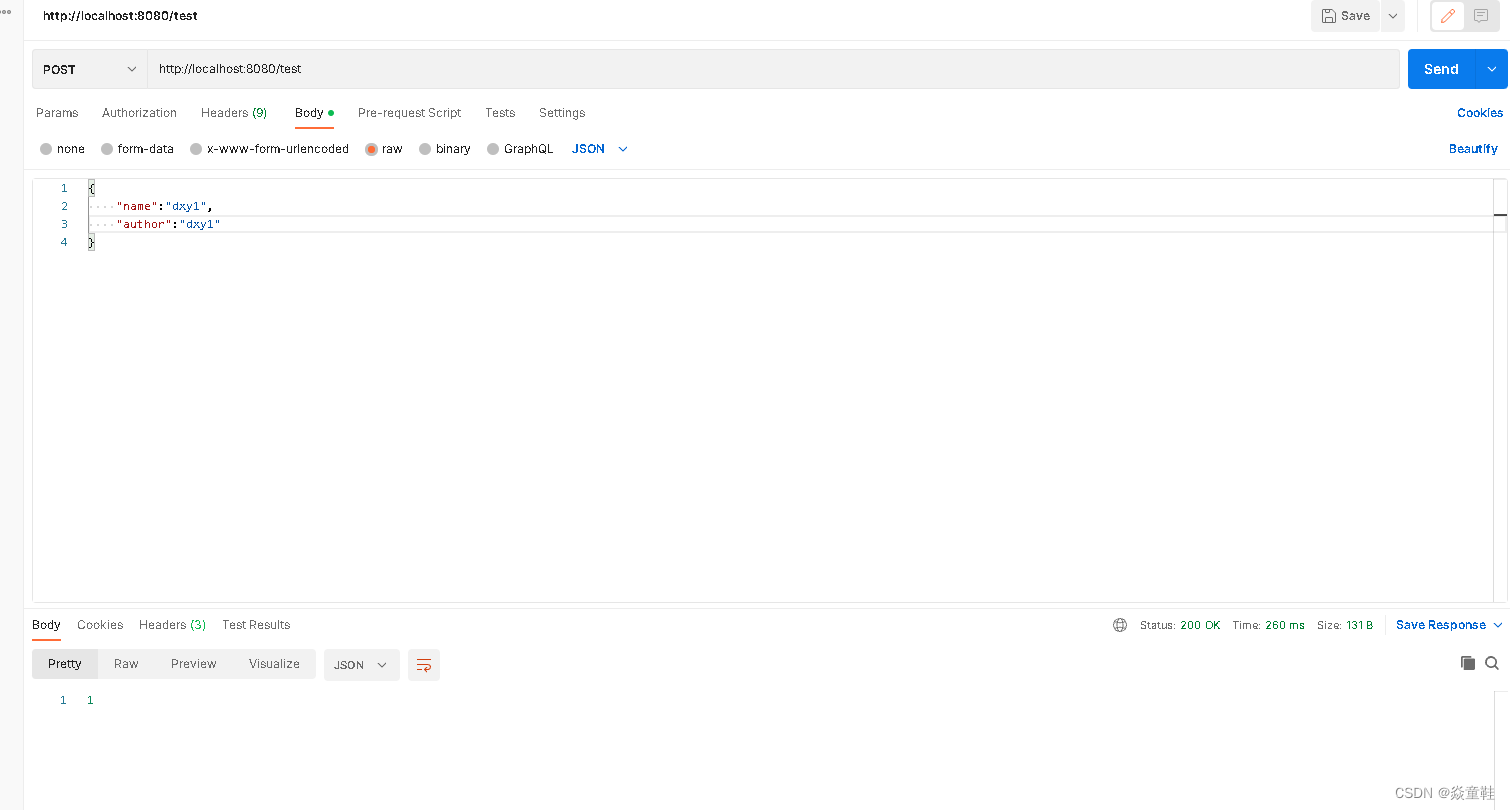The width and height of the screenshot is (1510, 810).
Task: Expand the Send button arrow
Action: (1492, 69)
